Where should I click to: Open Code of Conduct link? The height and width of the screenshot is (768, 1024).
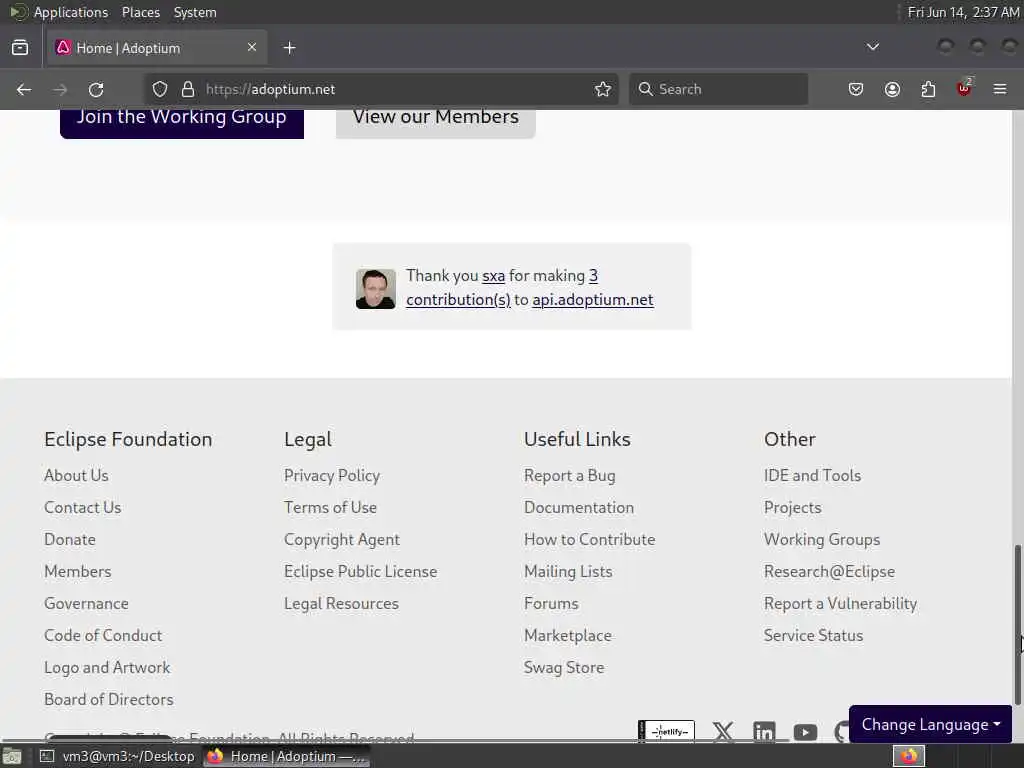103,635
